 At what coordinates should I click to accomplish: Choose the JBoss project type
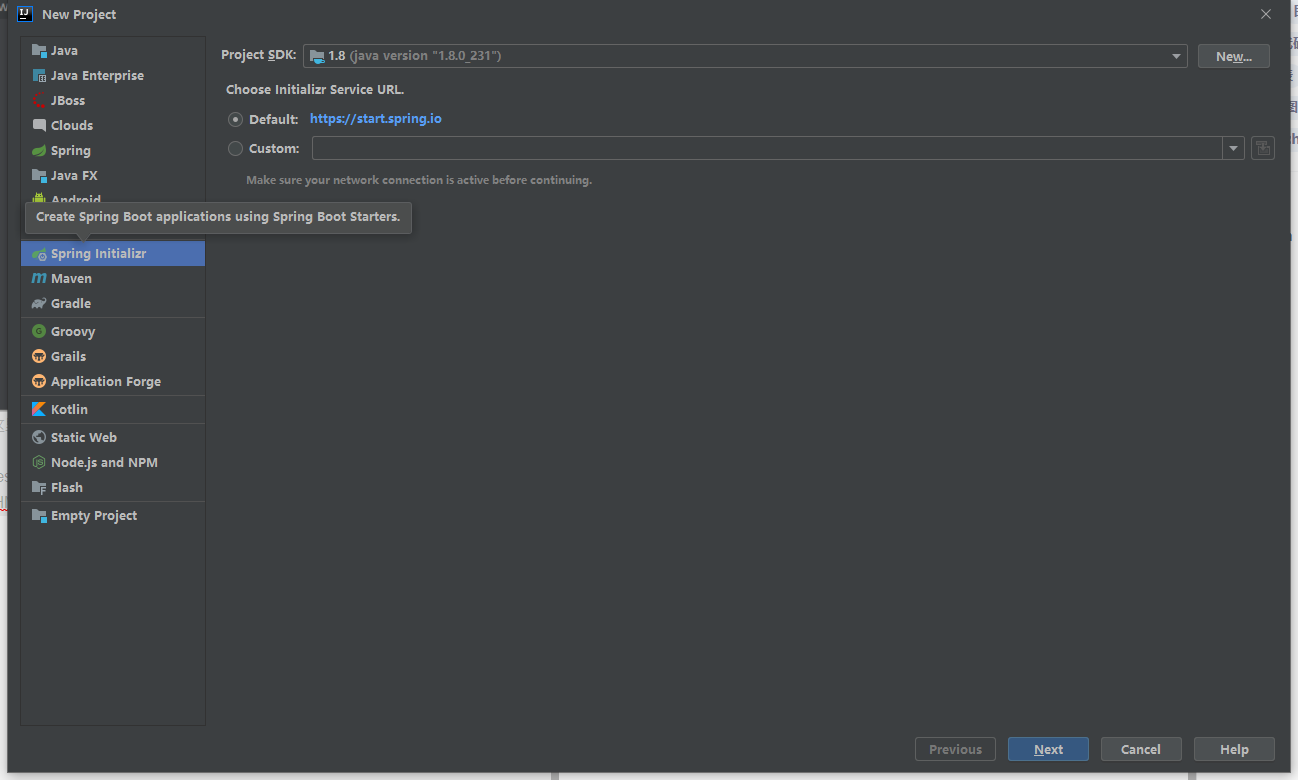(67, 100)
